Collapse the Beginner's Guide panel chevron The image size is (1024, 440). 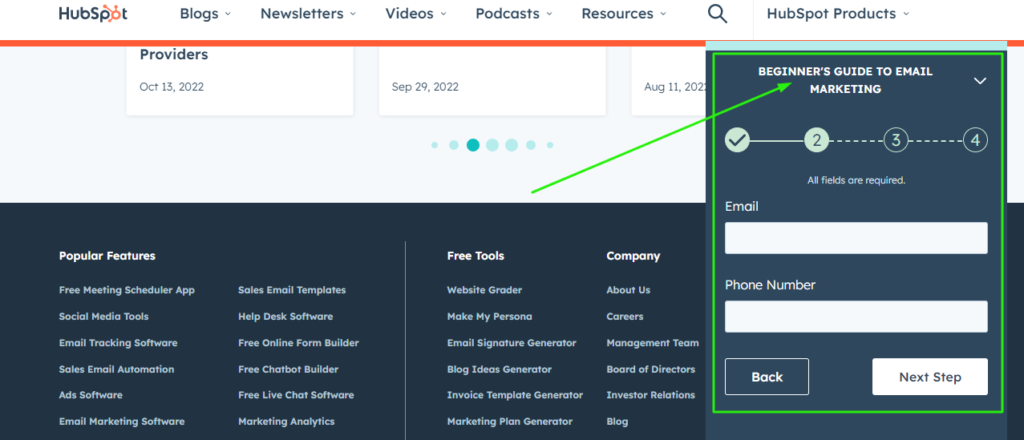click(980, 81)
